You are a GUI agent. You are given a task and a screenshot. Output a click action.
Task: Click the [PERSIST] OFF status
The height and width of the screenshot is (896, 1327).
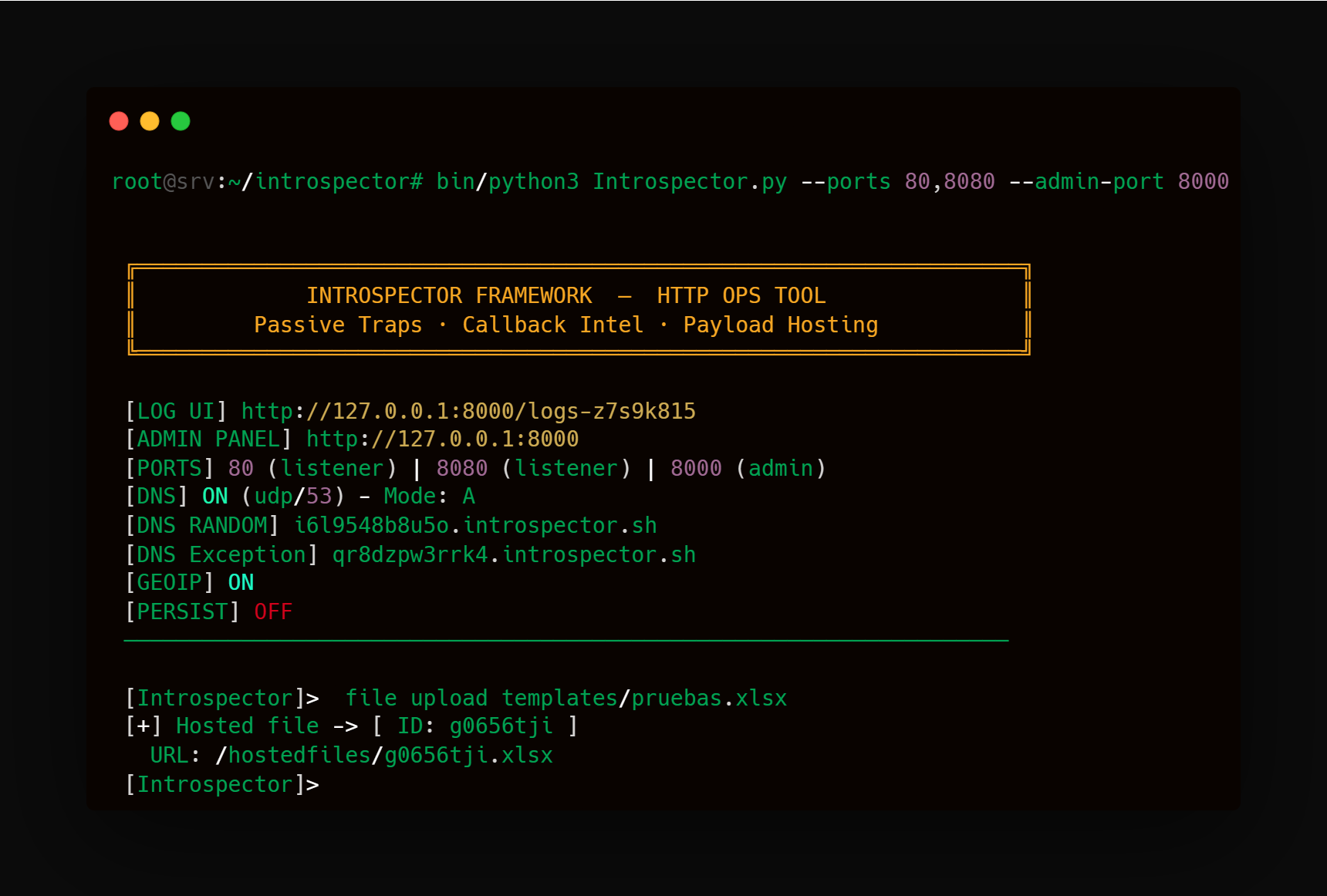(x=273, y=612)
